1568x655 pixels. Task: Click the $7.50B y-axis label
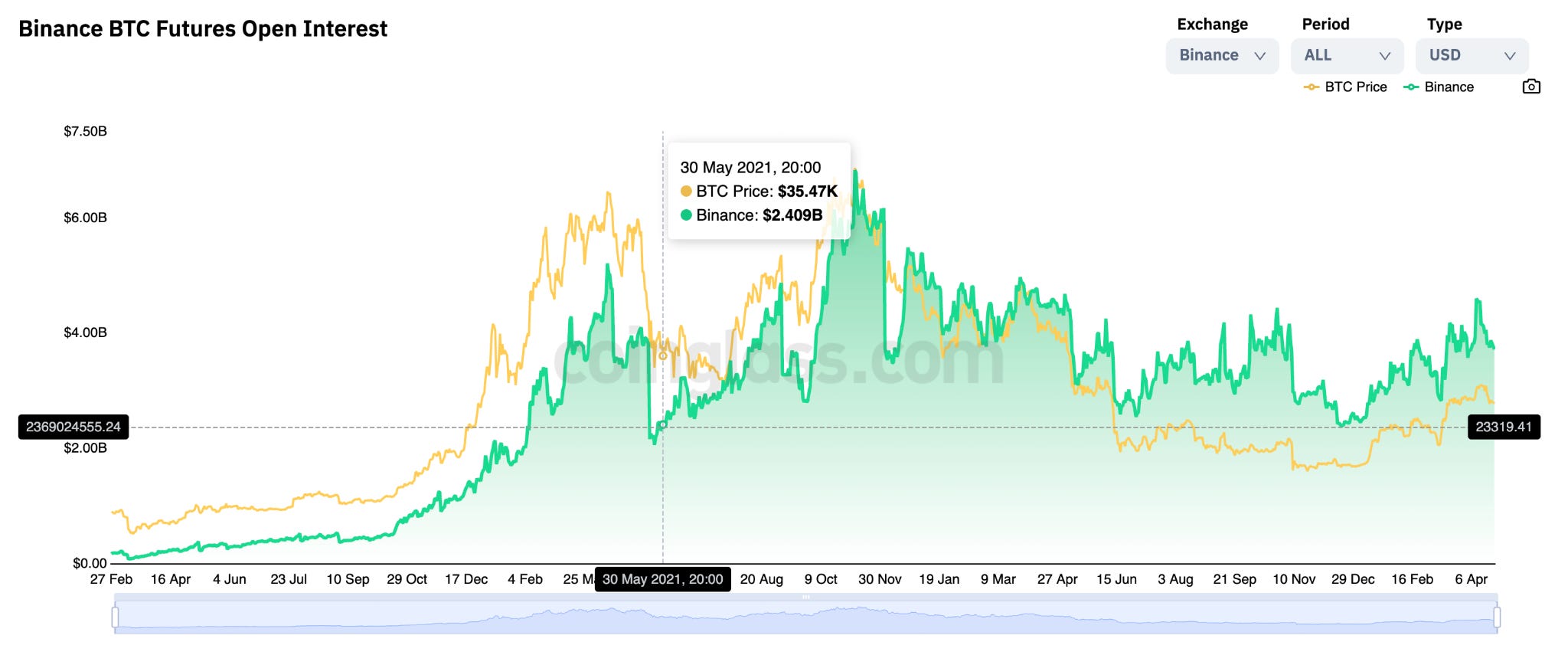pos(85,132)
